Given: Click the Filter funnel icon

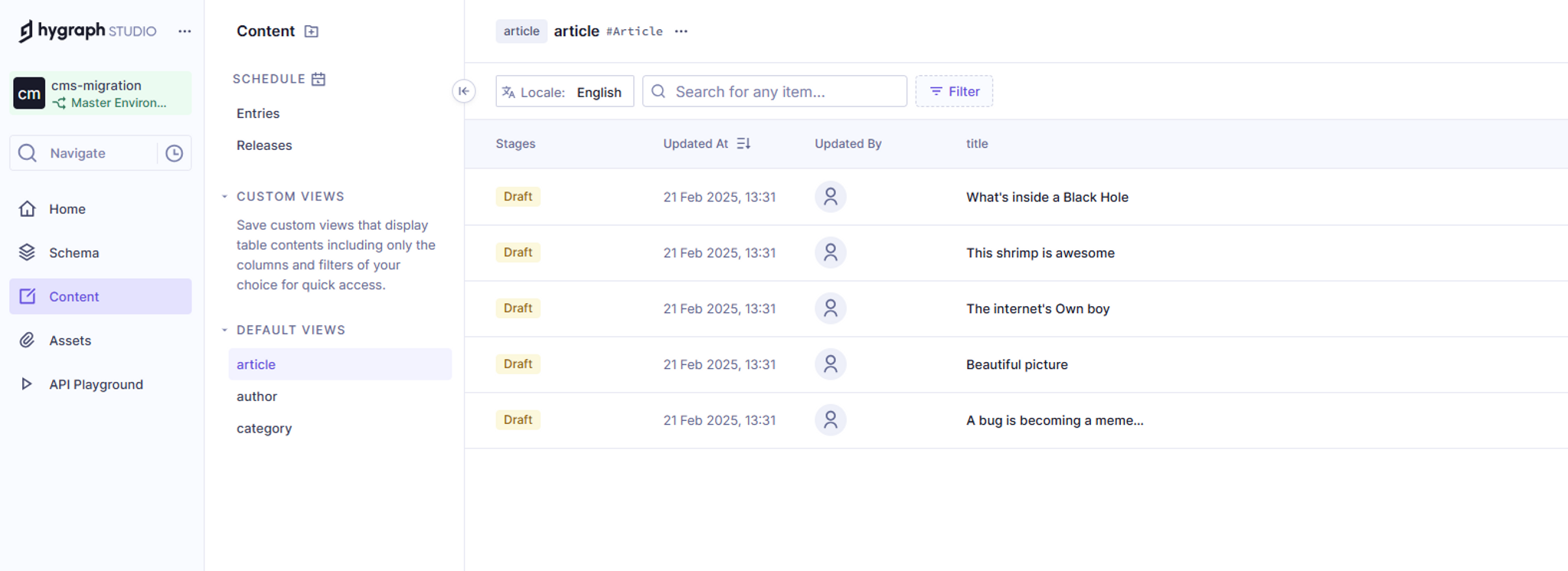Looking at the screenshot, I should (936, 91).
